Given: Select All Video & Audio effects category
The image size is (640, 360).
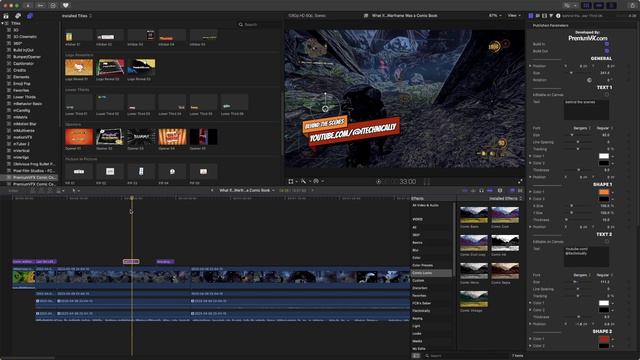Looking at the screenshot, I should [425, 205].
